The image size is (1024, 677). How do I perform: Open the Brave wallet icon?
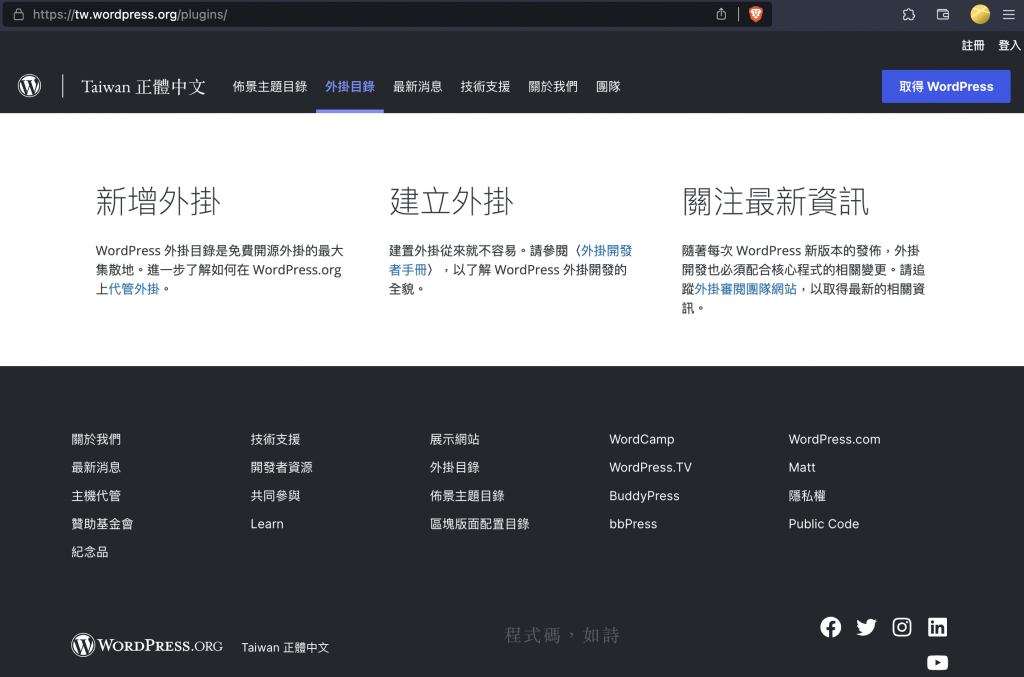[x=942, y=14]
